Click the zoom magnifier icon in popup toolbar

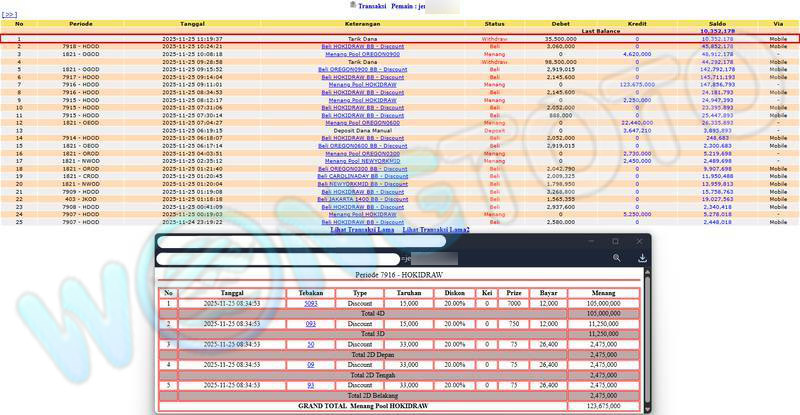(x=617, y=258)
